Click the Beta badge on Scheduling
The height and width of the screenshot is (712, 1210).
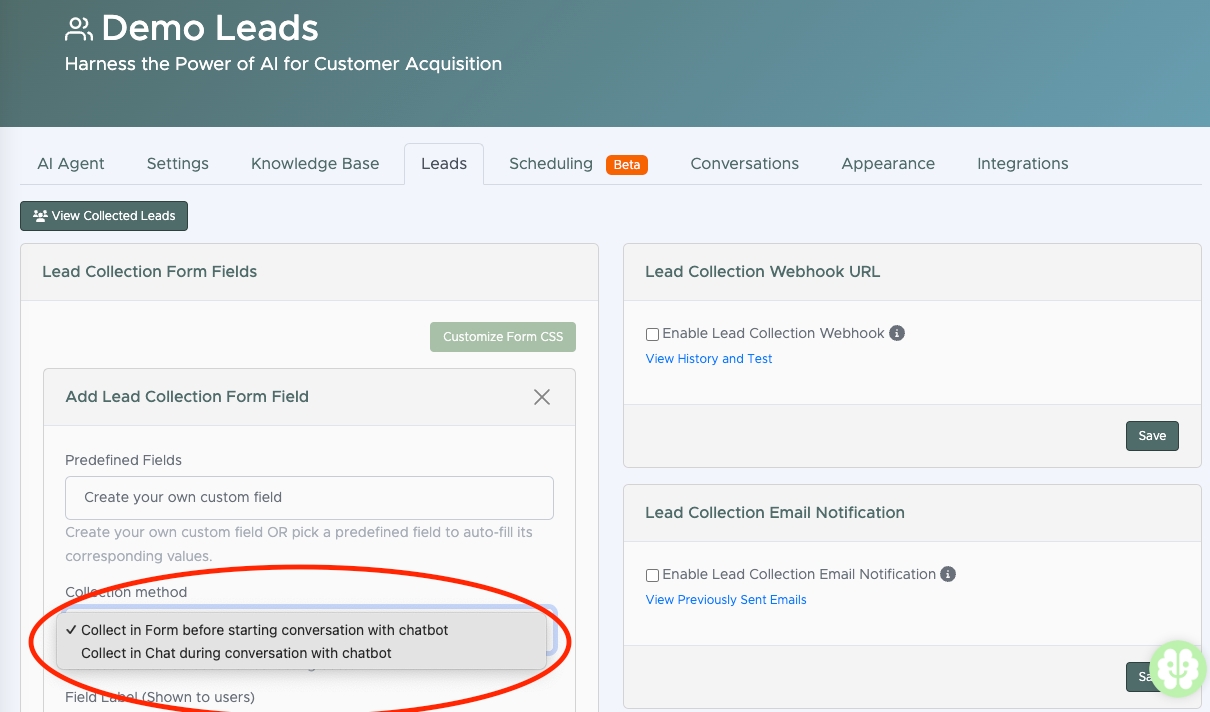pos(627,164)
